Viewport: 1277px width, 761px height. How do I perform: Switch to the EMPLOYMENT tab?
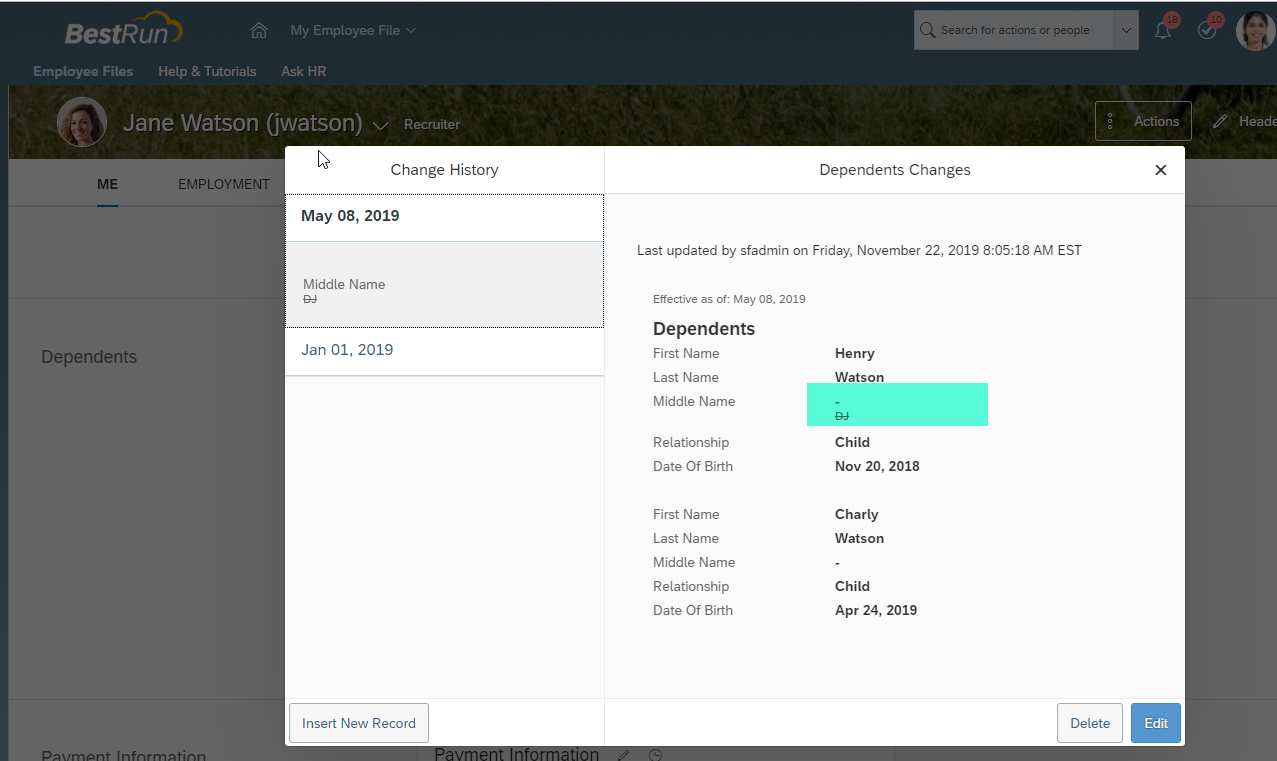click(x=224, y=184)
